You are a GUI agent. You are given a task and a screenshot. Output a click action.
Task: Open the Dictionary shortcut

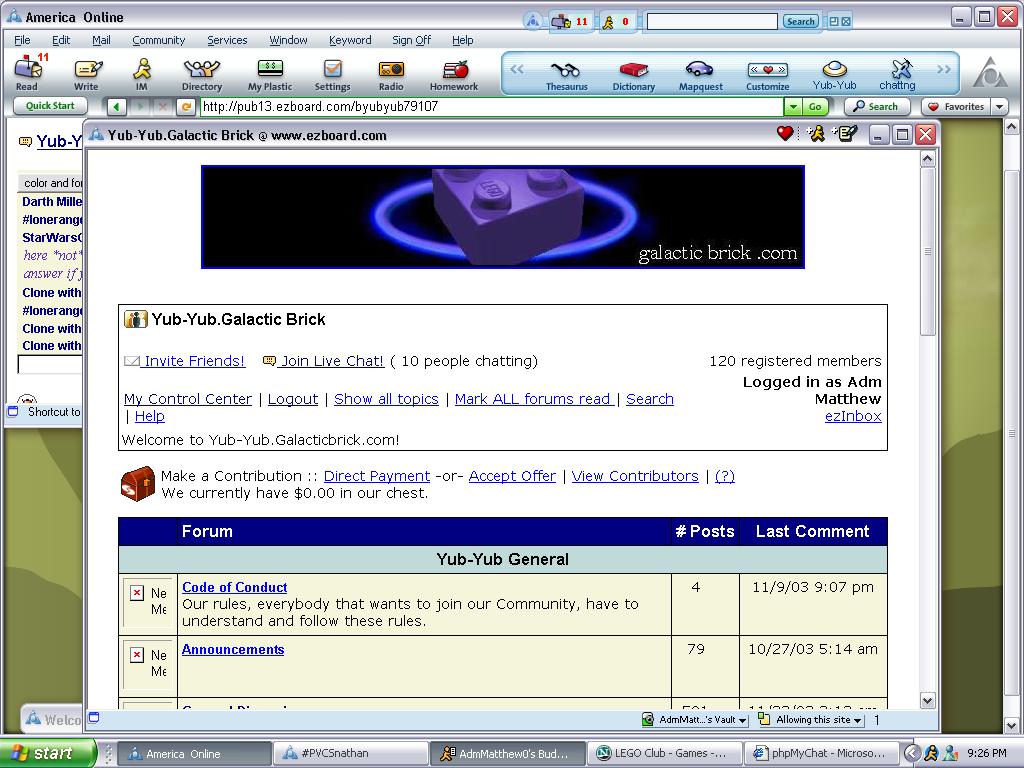click(x=633, y=74)
